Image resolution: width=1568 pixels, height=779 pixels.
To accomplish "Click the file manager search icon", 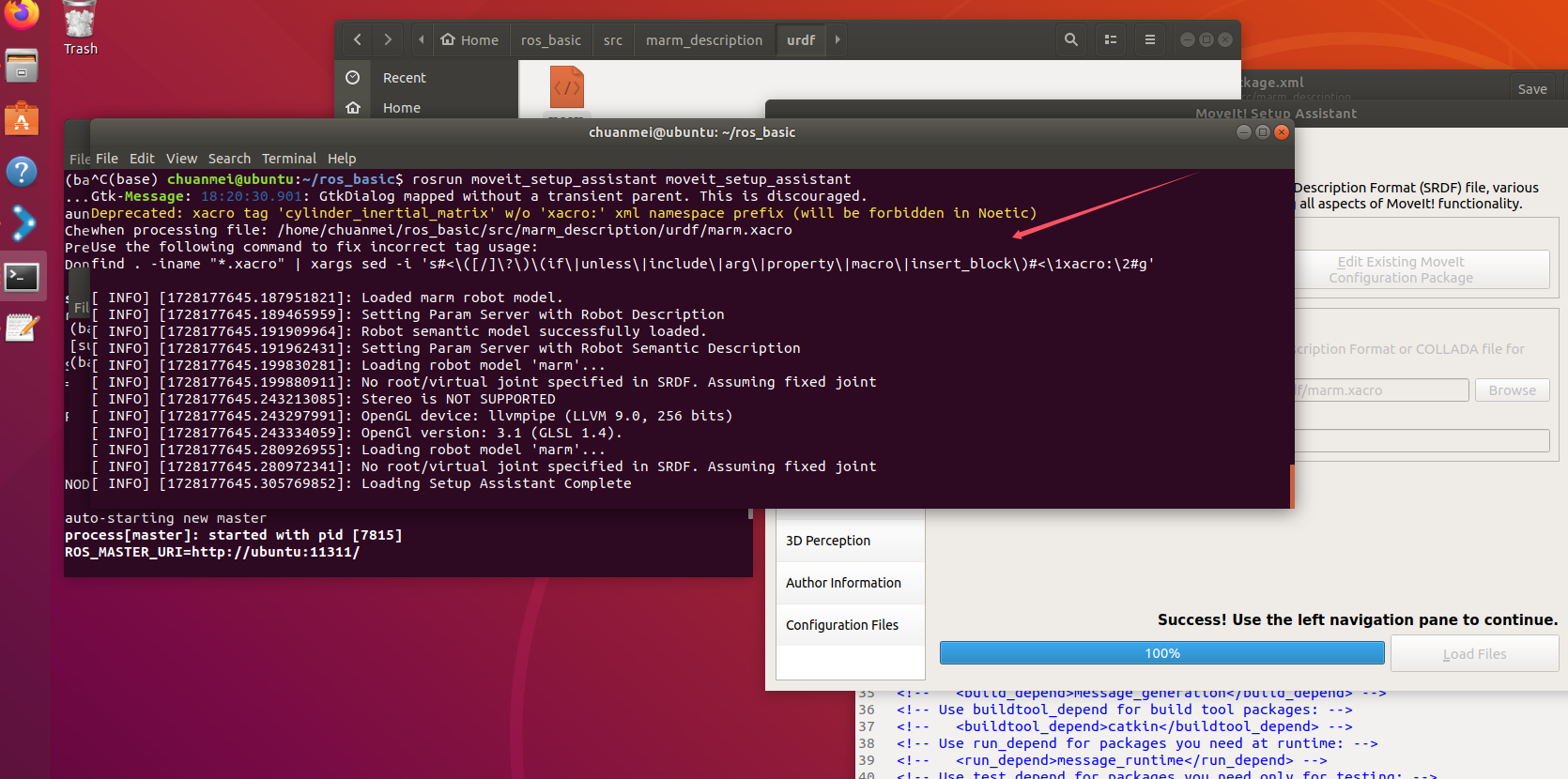I will pos(1071,39).
